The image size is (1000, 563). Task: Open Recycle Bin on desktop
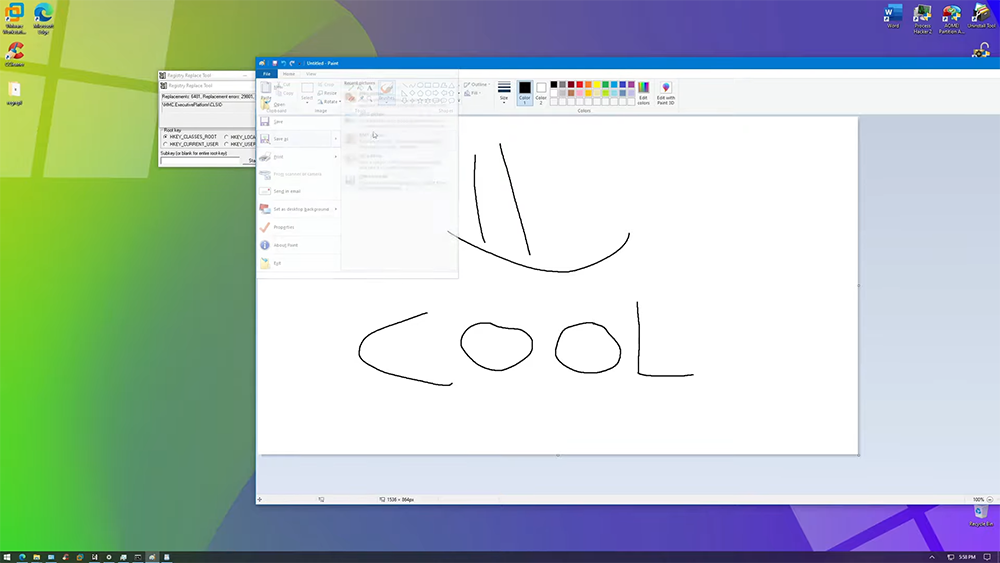981,515
